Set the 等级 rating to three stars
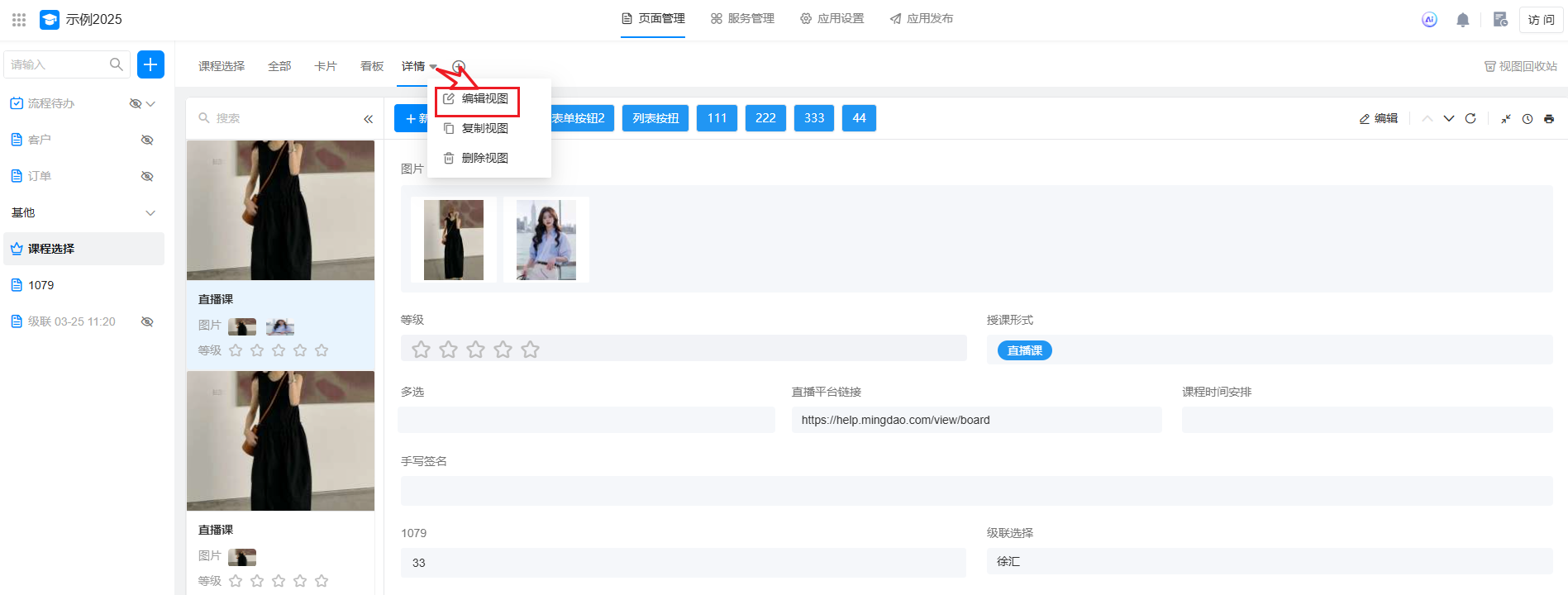Viewport: 1568px width, 595px height. [x=475, y=350]
